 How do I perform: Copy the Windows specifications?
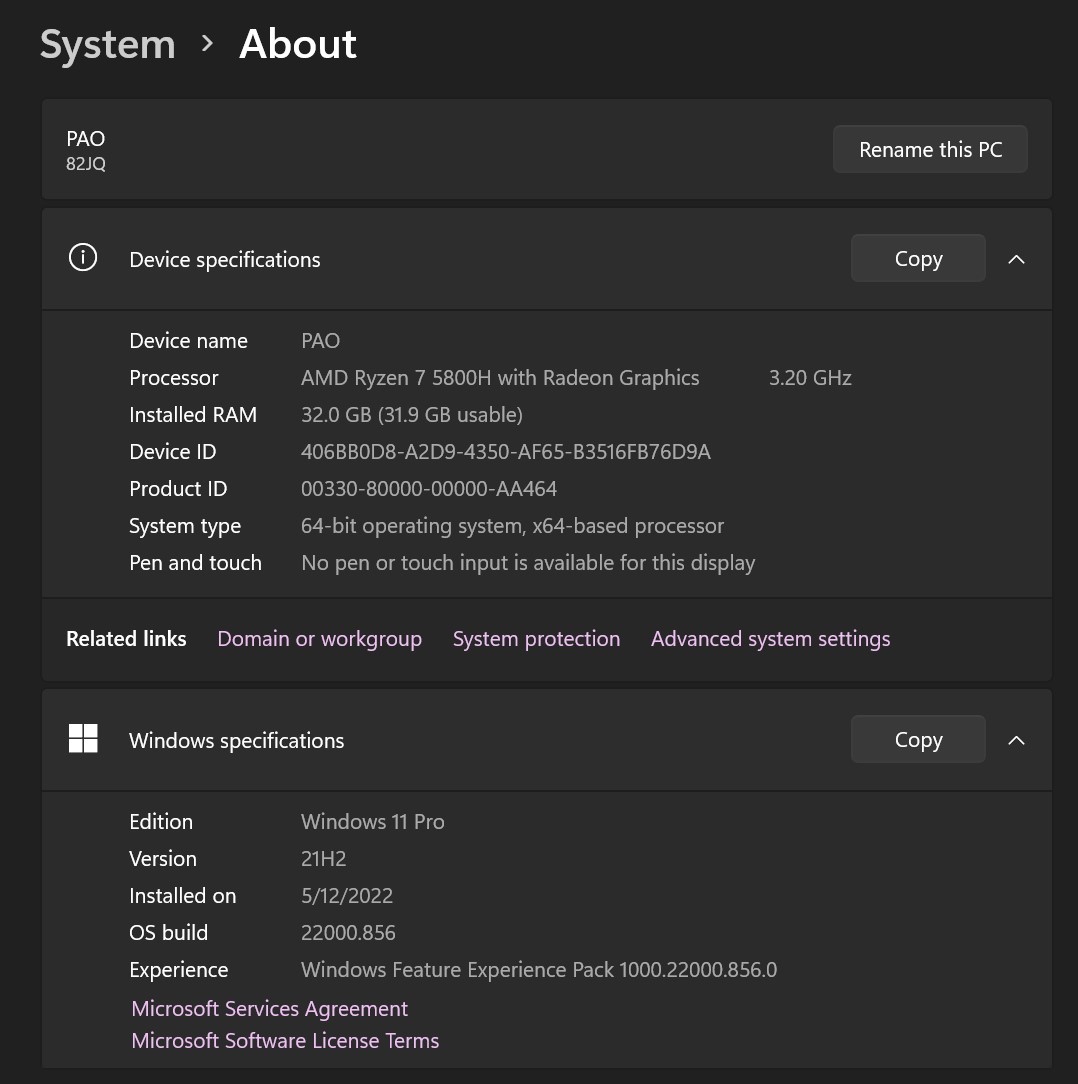click(917, 740)
